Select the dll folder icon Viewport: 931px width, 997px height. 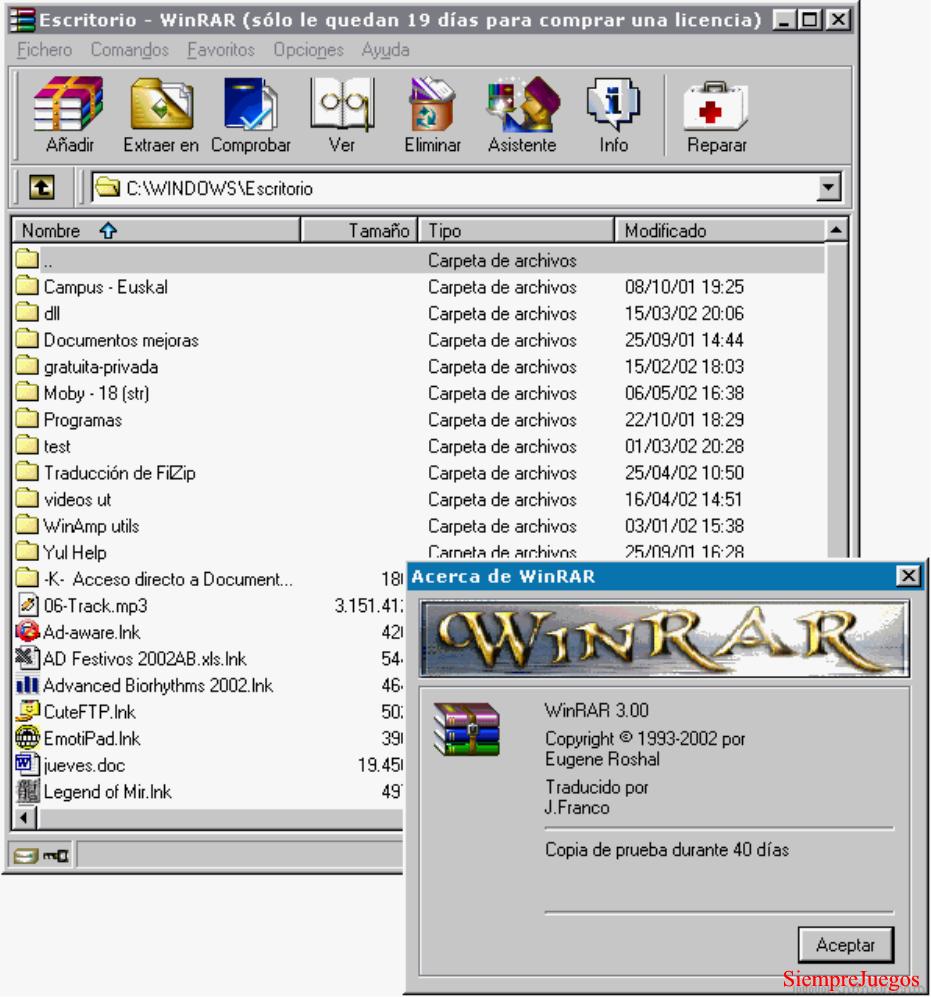[x=27, y=312]
